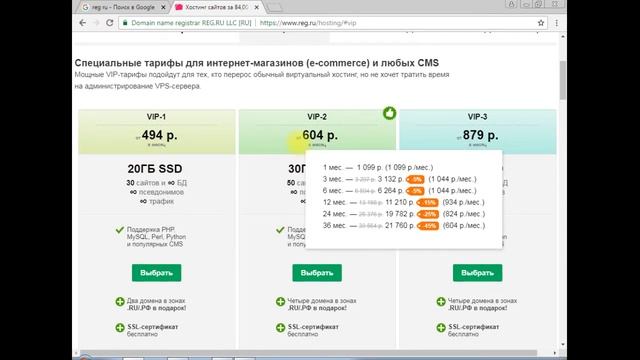Click the '494 р.' price on VIP-1
The width and height of the screenshot is (640, 360).
pos(160,135)
